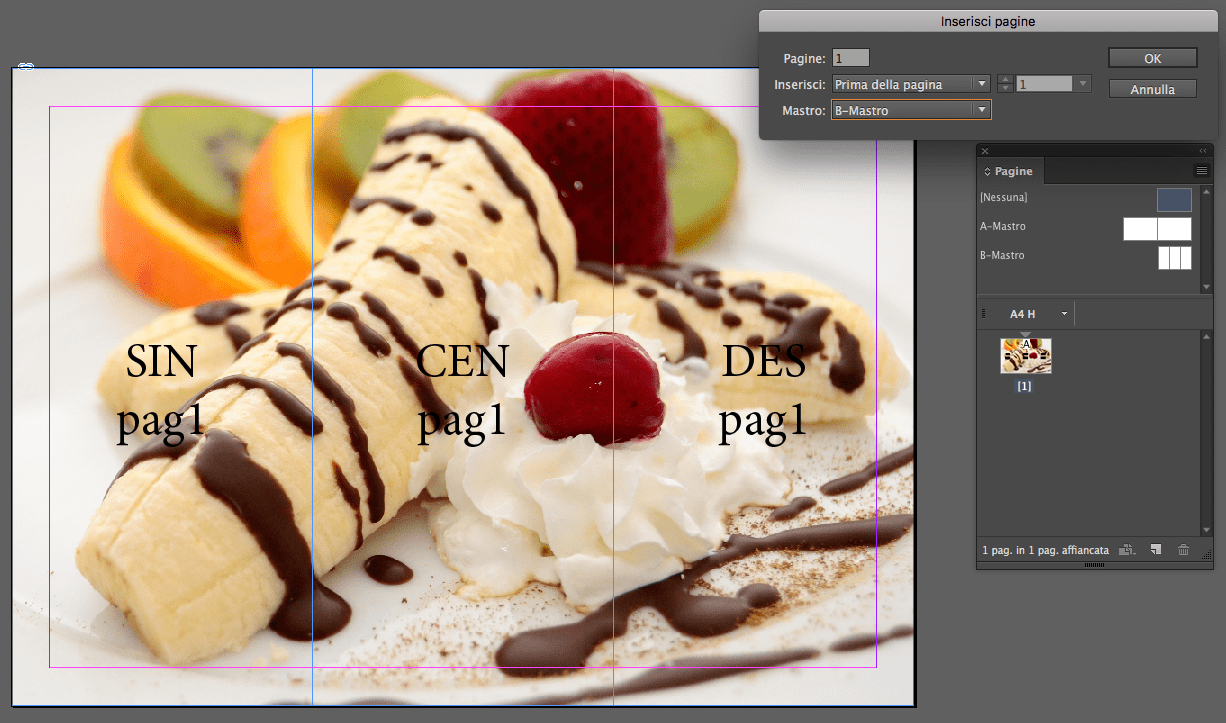Open the Pagine panel flyout menu
The width and height of the screenshot is (1226, 723).
click(x=1201, y=171)
